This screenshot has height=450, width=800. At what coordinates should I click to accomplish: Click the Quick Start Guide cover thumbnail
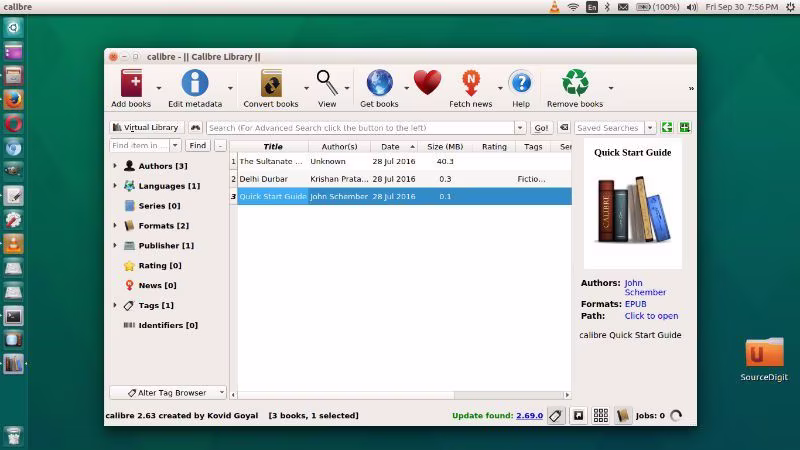(633, 204)
